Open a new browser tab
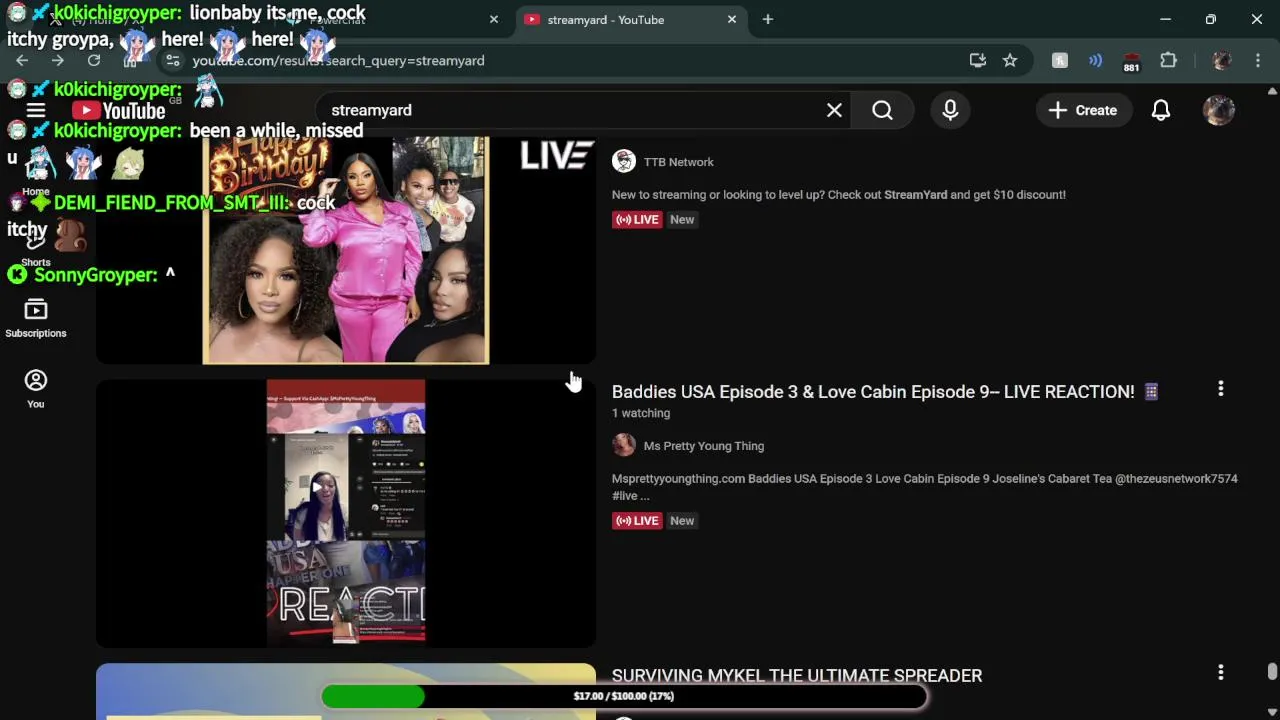 click(x=767, y=19)
